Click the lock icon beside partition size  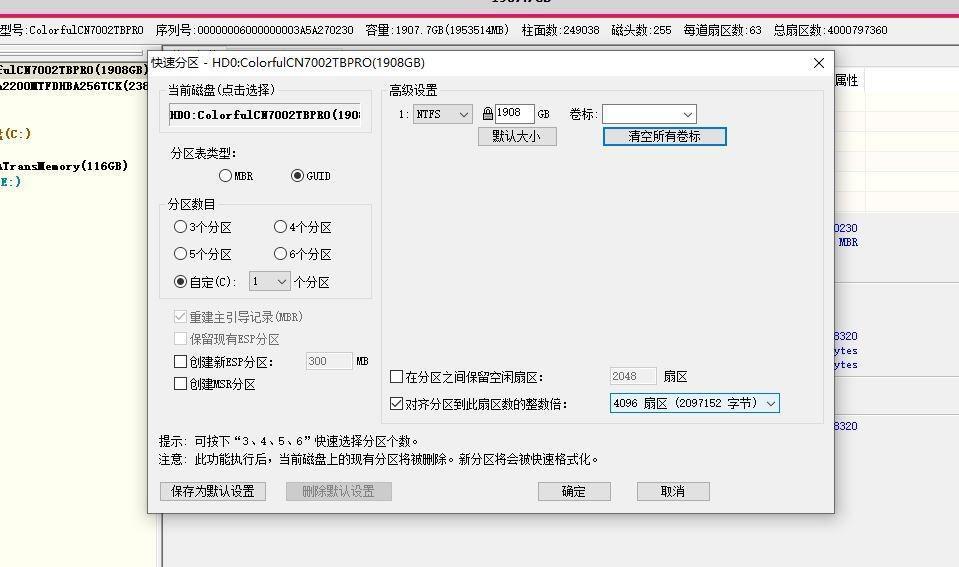487,114
